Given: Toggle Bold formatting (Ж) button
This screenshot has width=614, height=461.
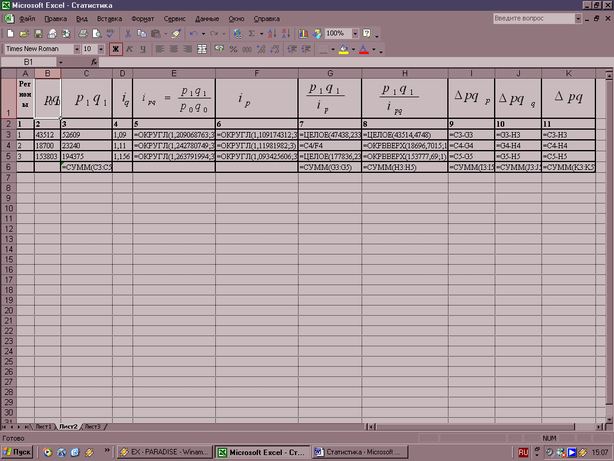Looking at the screenshot, I should click(x=114, y=48).
